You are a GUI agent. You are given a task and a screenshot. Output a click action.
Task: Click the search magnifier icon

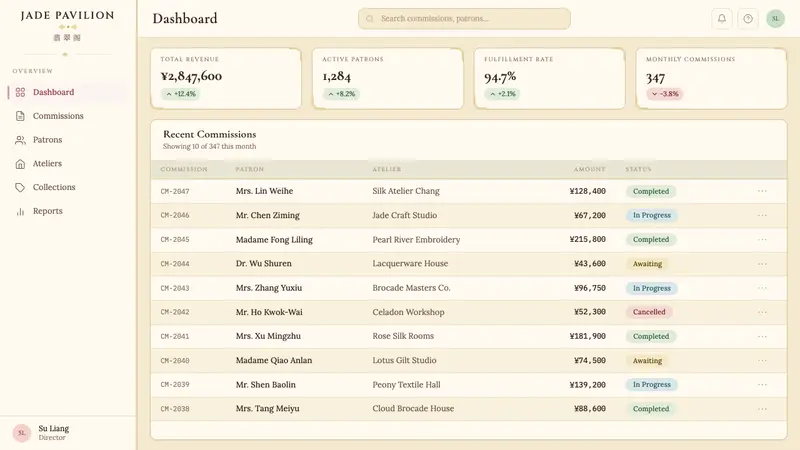(370, 18)
